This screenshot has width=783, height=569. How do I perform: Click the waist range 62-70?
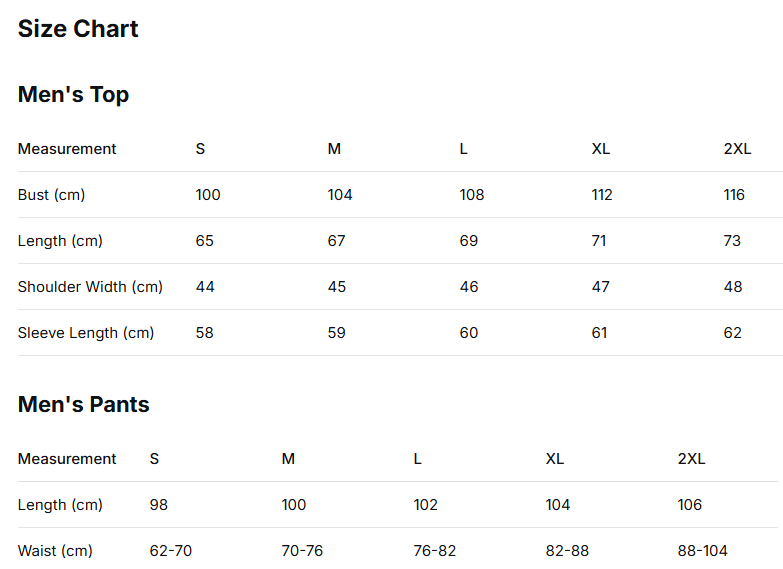click(170, 551)
